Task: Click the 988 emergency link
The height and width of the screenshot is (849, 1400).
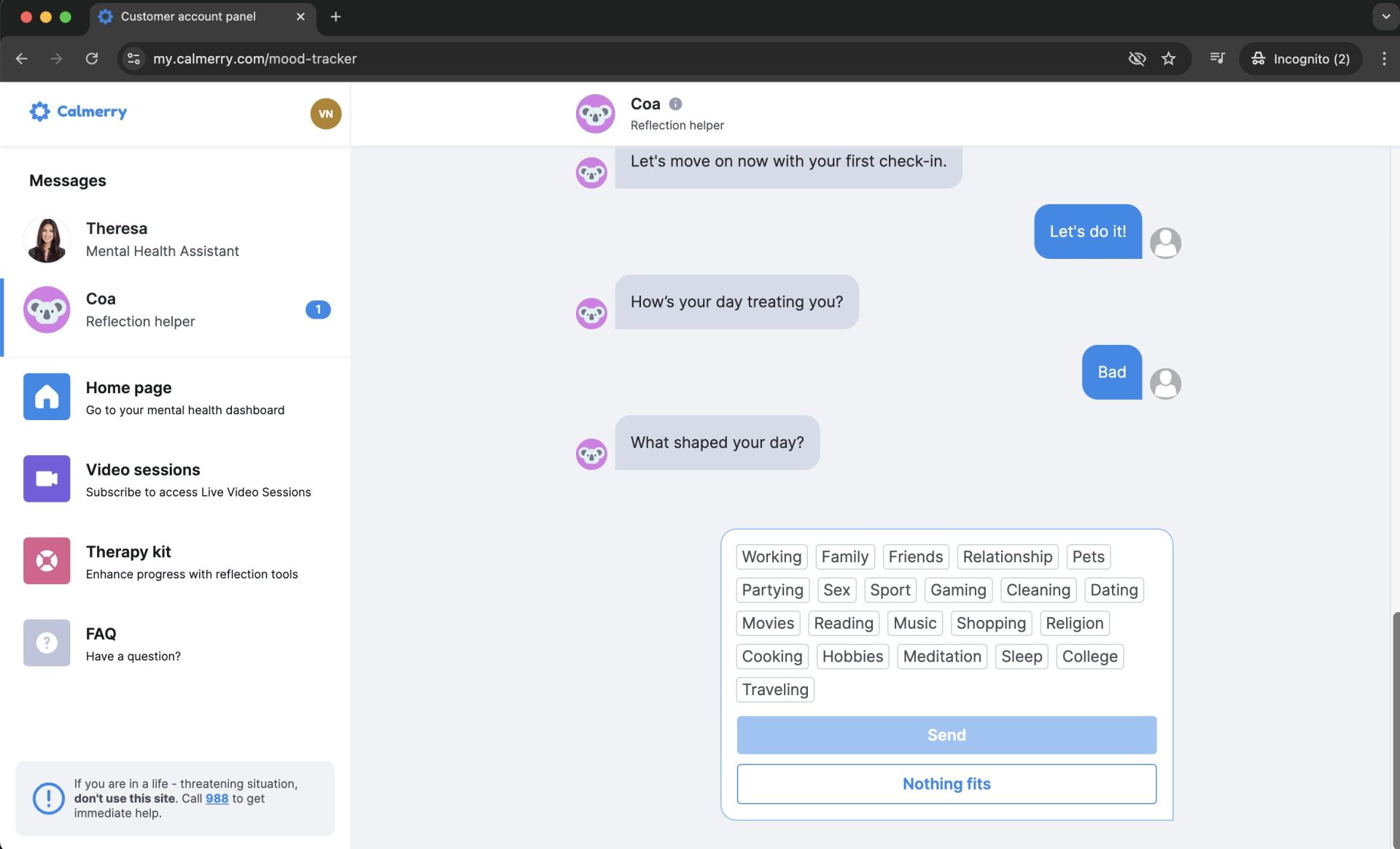Action: tap(217, 798)
